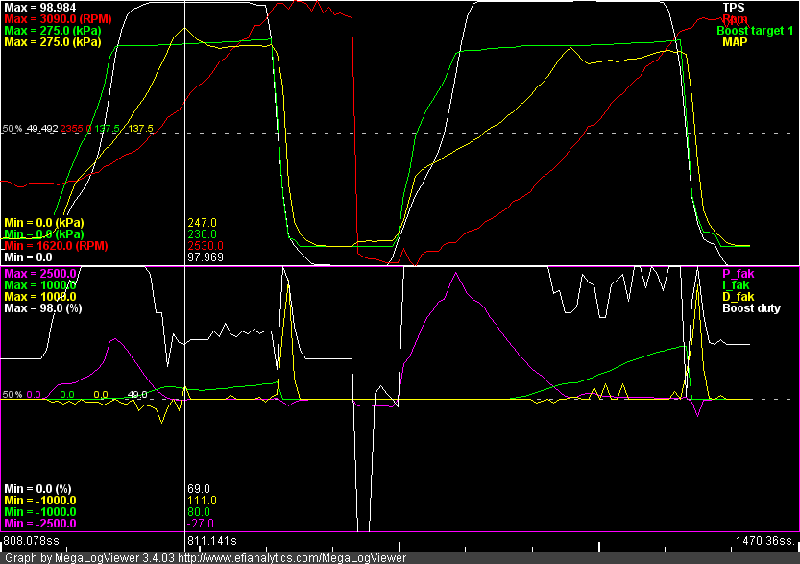Select the Boost duty legend label
800x564 pixels.
pyautogui.click(x=751, y=309)
